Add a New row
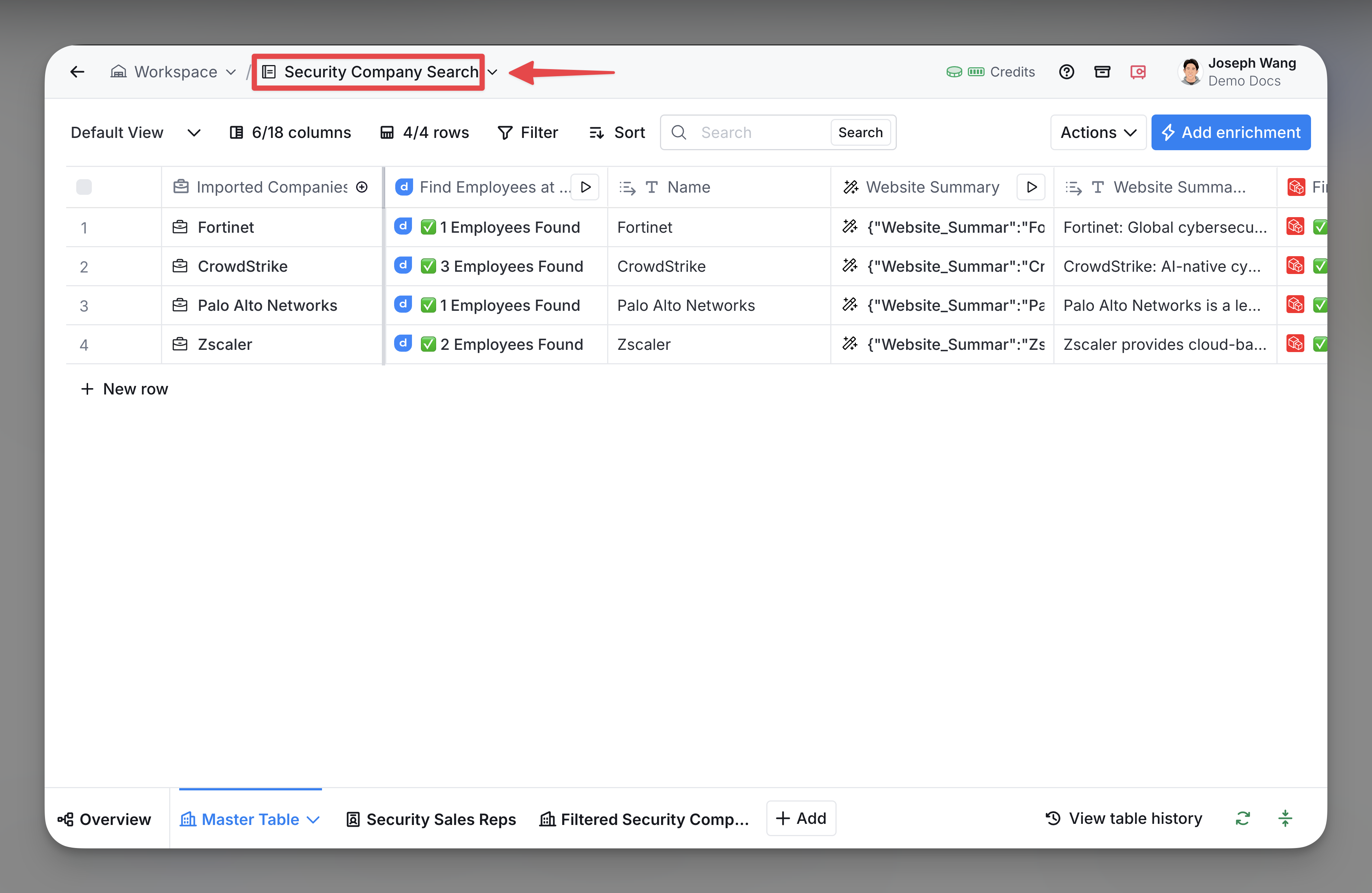 click(125, 389)
